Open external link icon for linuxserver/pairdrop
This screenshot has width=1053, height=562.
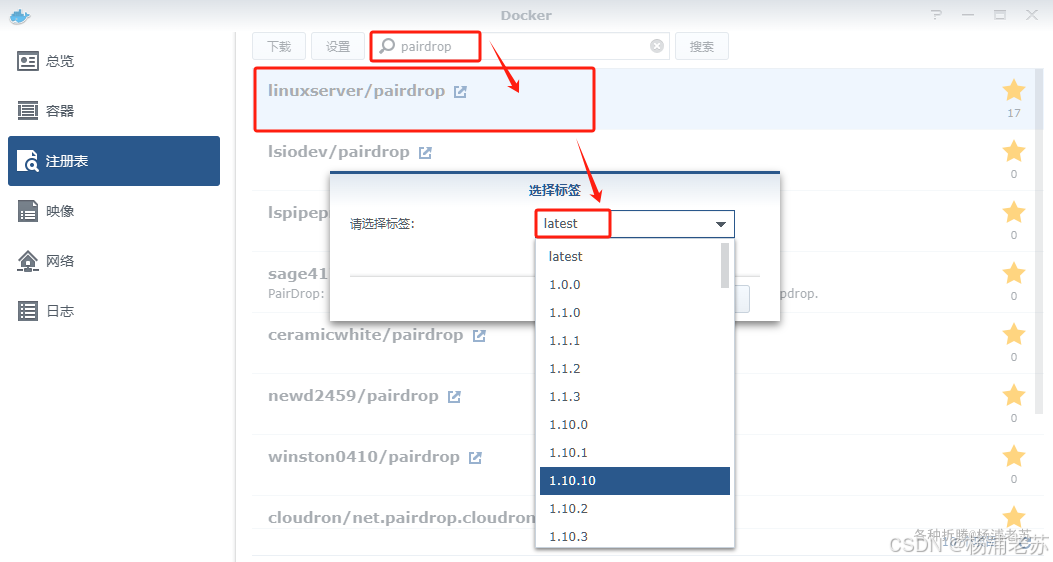point(460,92)
